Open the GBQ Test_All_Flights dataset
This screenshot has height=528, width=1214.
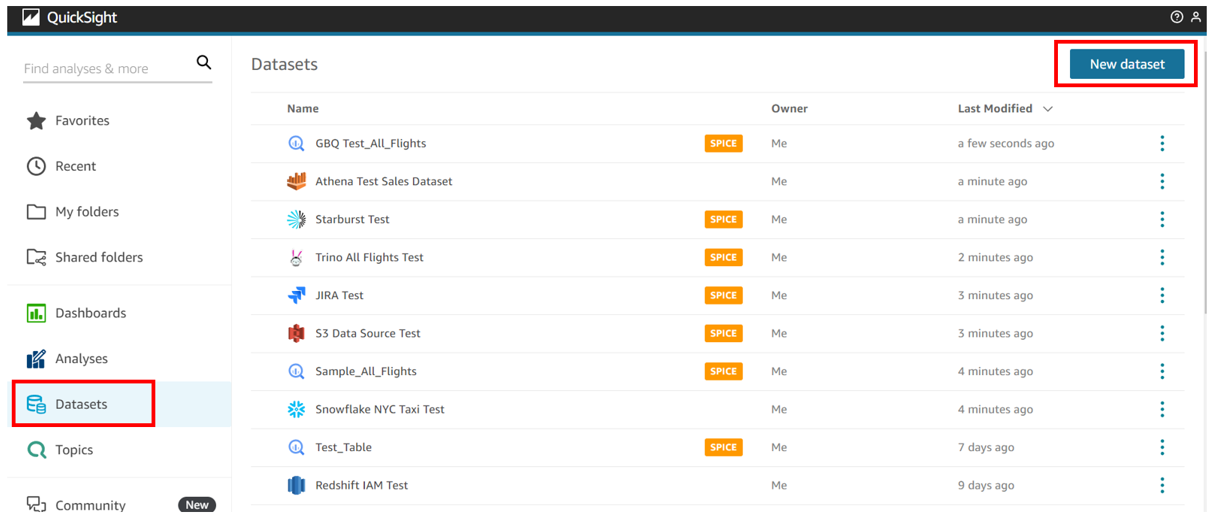coord(371,144)
